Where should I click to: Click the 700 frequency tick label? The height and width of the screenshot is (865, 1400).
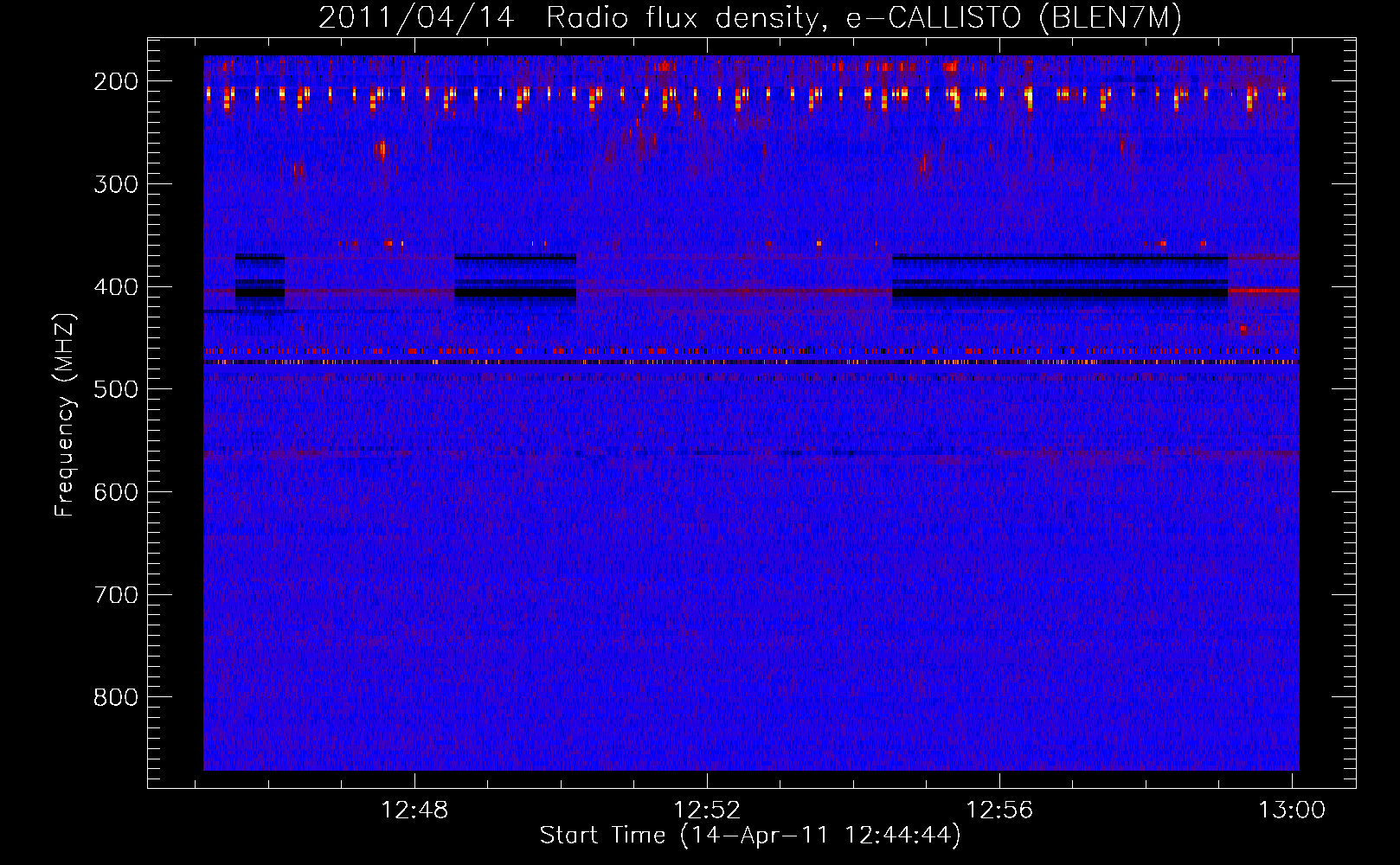(x=116, y=595)
